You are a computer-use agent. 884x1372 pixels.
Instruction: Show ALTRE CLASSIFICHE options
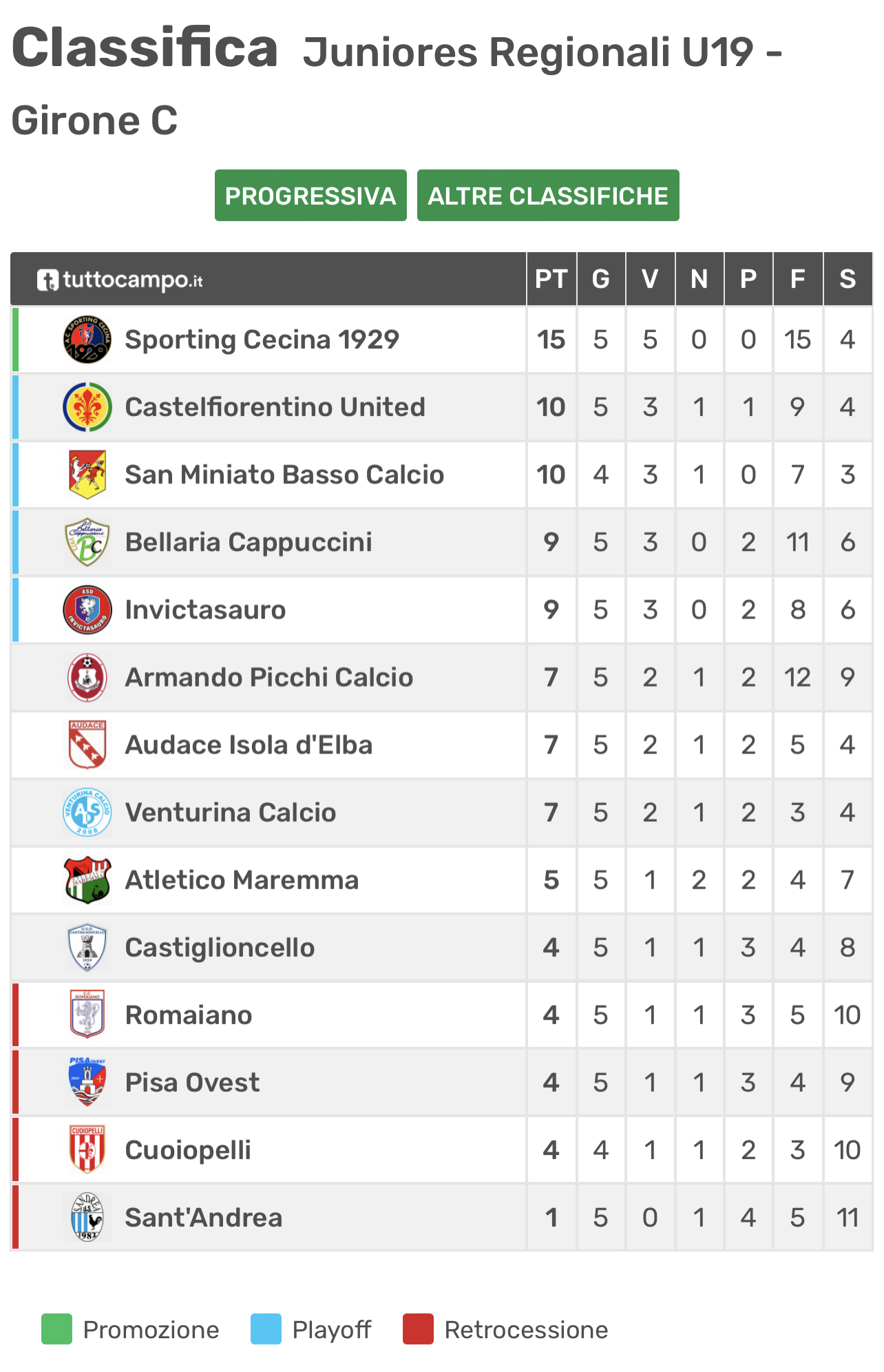click(548, 196)
